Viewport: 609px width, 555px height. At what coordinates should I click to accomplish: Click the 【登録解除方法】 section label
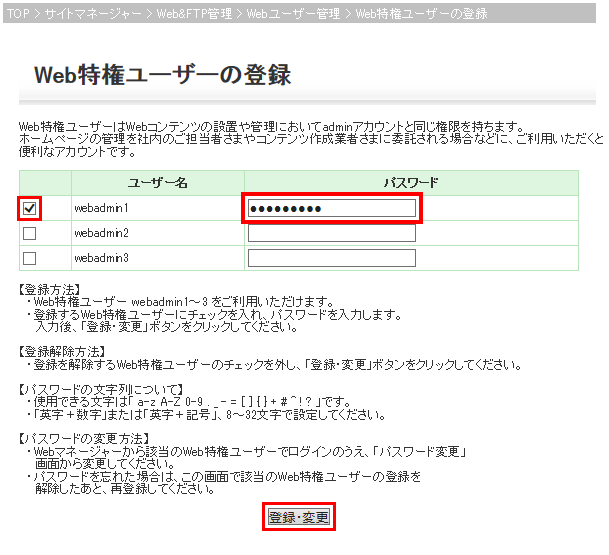62,351
